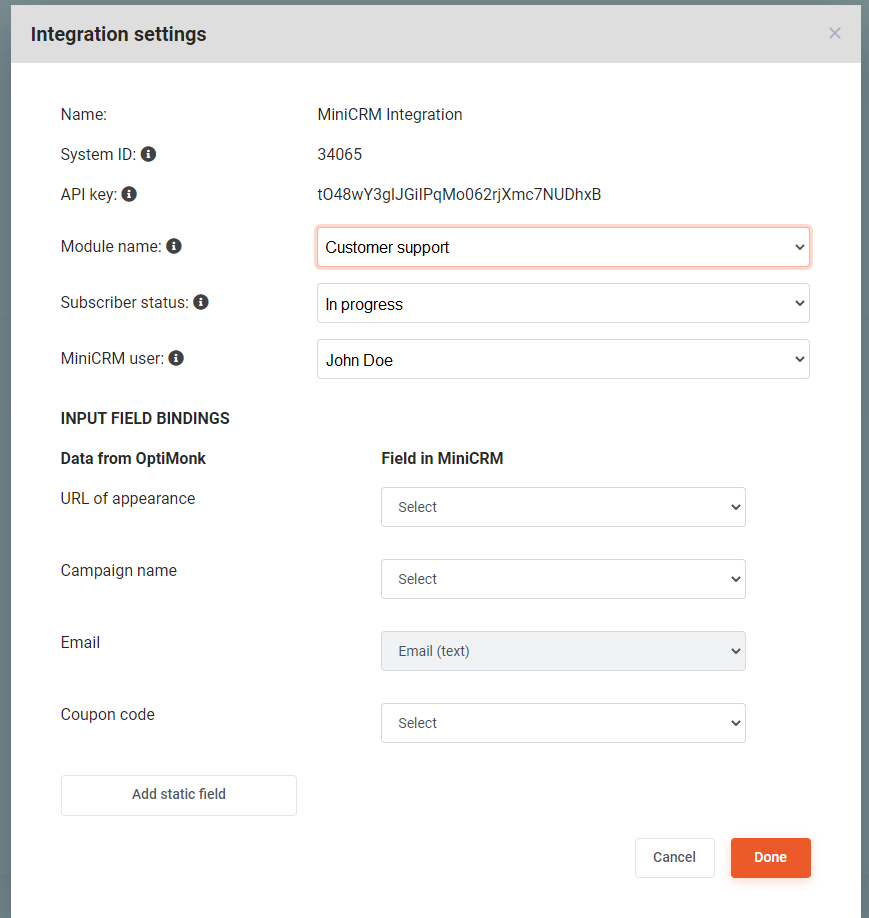Click the URL of appearance label
Viewport: 869px width, 918px height.
pyautogui.click(x=128, y=498)
